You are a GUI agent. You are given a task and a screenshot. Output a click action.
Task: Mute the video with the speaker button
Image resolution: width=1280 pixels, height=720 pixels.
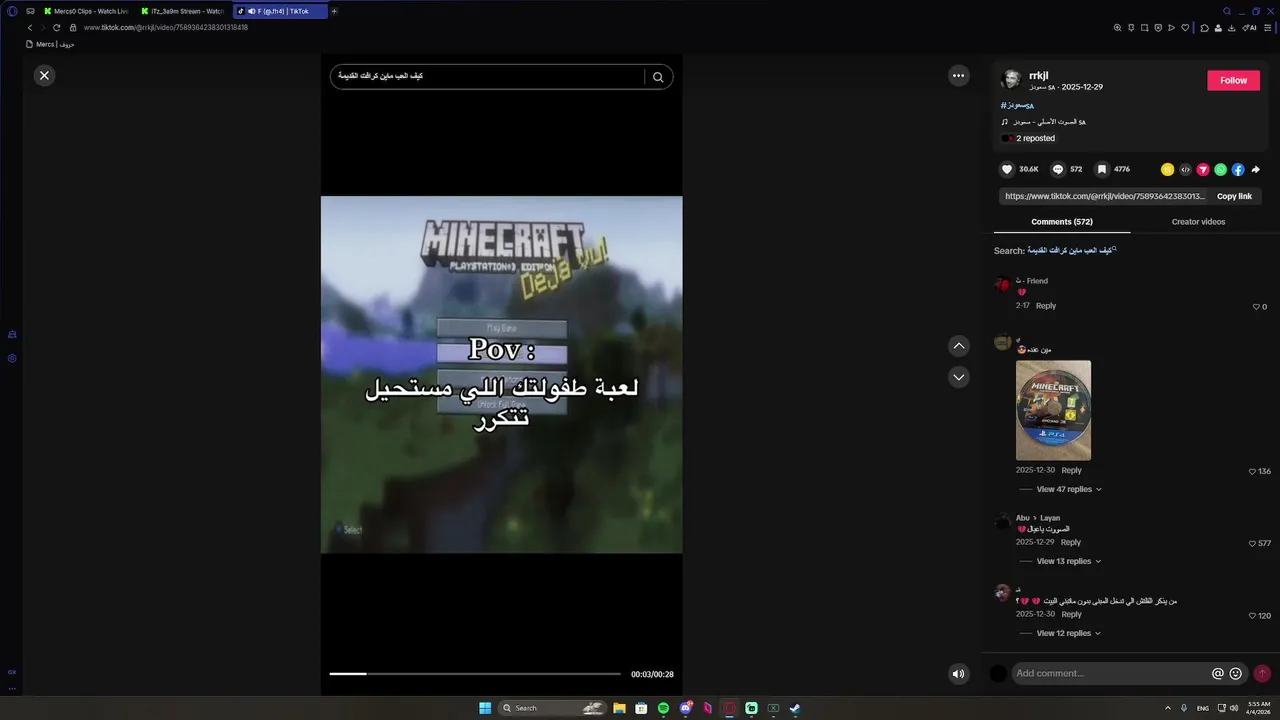(958, 673)
